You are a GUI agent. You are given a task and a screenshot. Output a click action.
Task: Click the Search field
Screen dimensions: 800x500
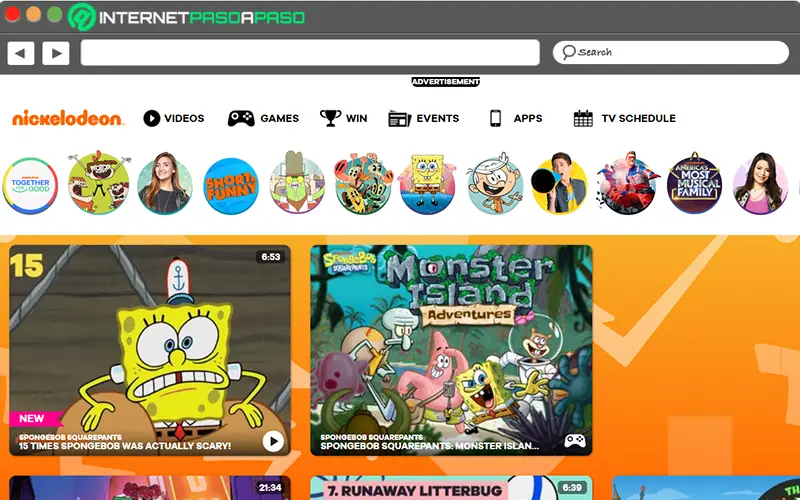tap(671, 52)
